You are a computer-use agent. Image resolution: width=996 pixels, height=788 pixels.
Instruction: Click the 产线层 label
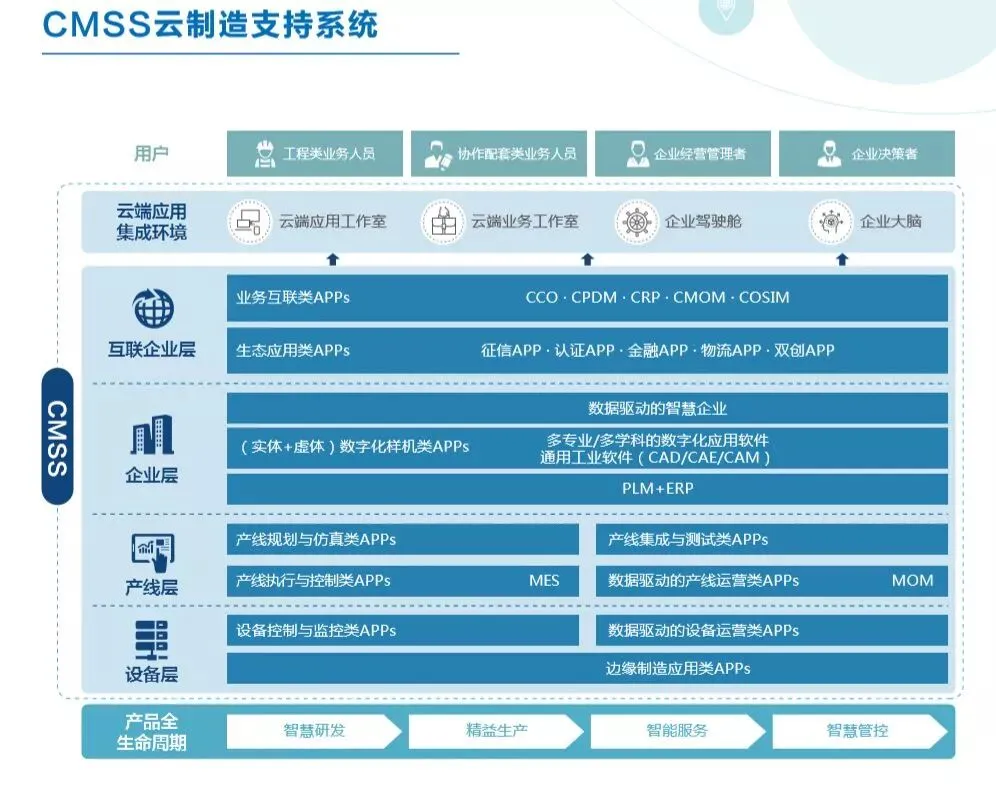tap(152, 587)
